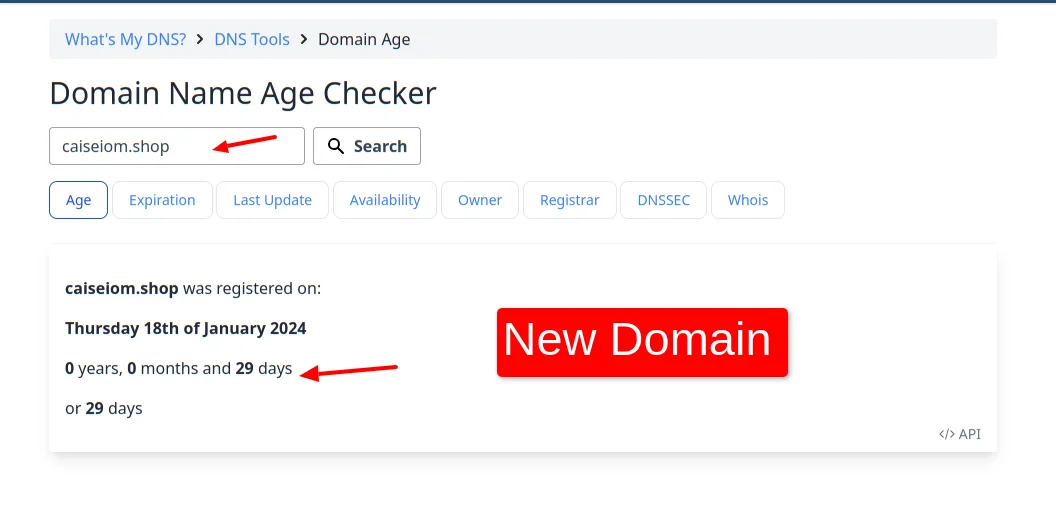Open the Last Update tab
The width and height of the screenshot is (1056, 511).
point(272,200)
